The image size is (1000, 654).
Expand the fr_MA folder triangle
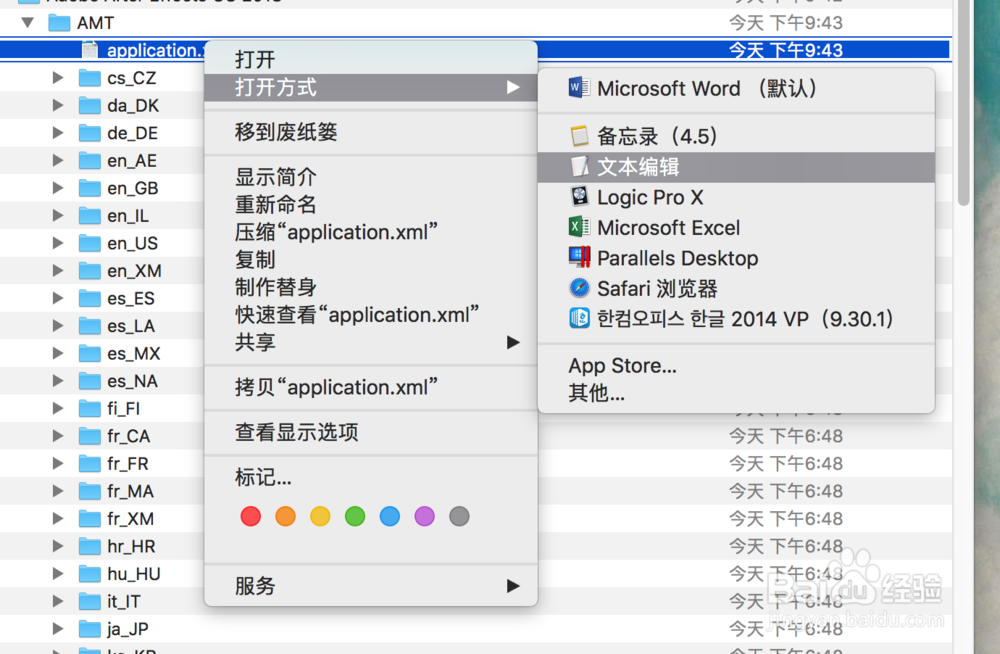pos(58,491)
